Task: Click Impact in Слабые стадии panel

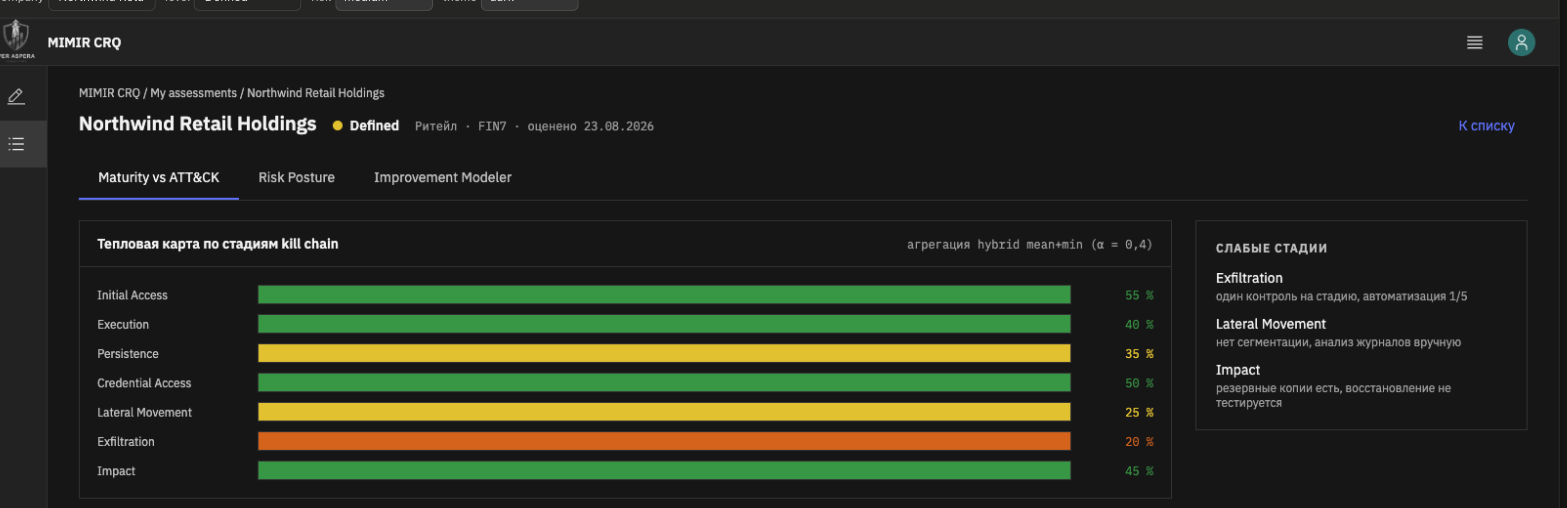Action: click(1238, 370)
